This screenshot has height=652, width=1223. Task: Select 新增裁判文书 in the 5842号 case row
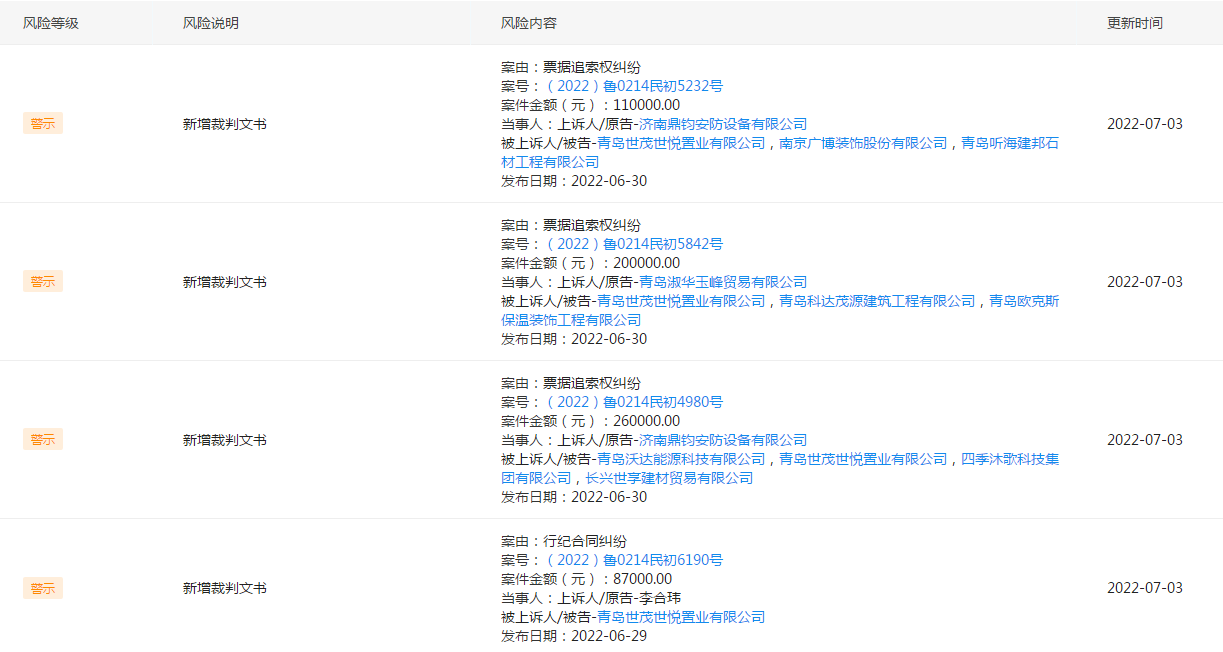[x=225, y=282]
